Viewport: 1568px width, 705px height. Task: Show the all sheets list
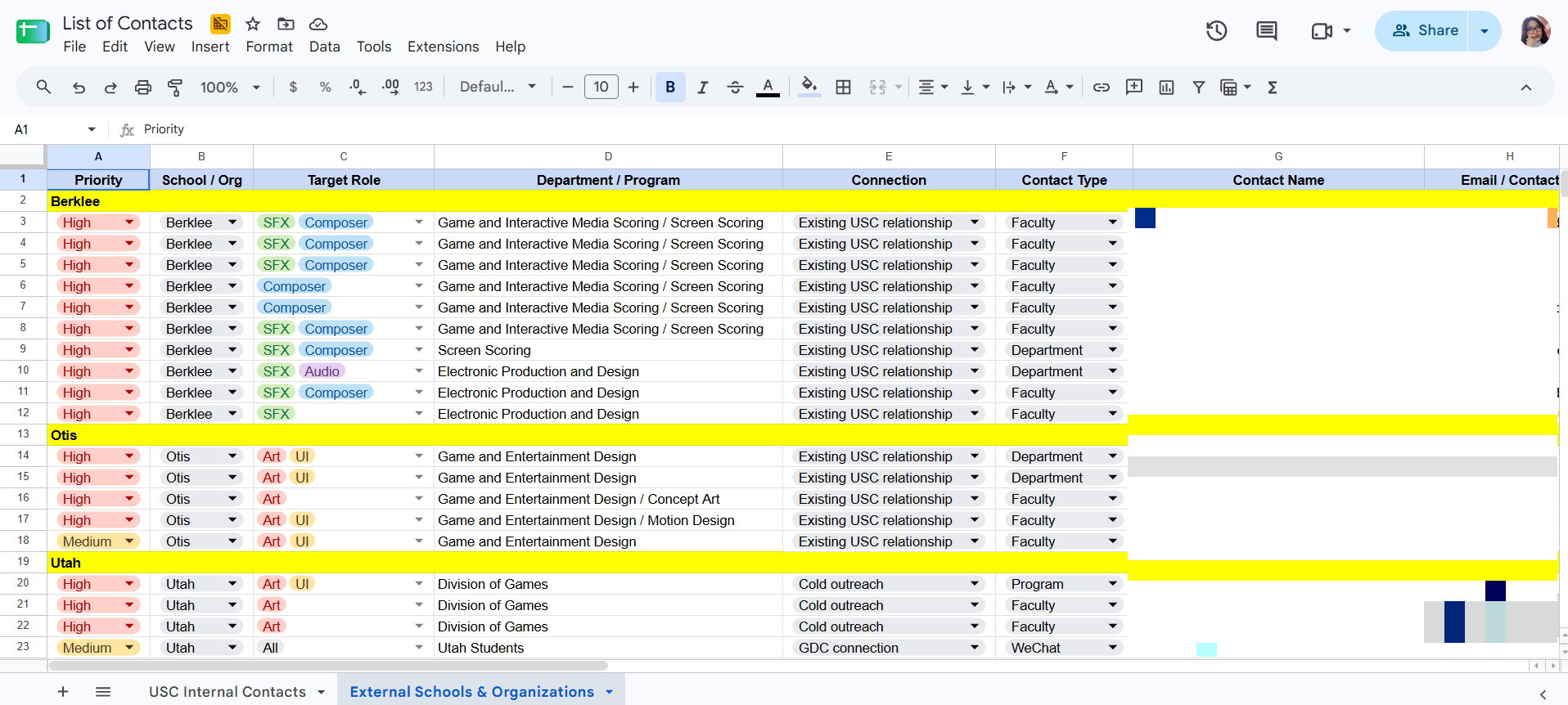pyautogui.click(x=103, y=692)
